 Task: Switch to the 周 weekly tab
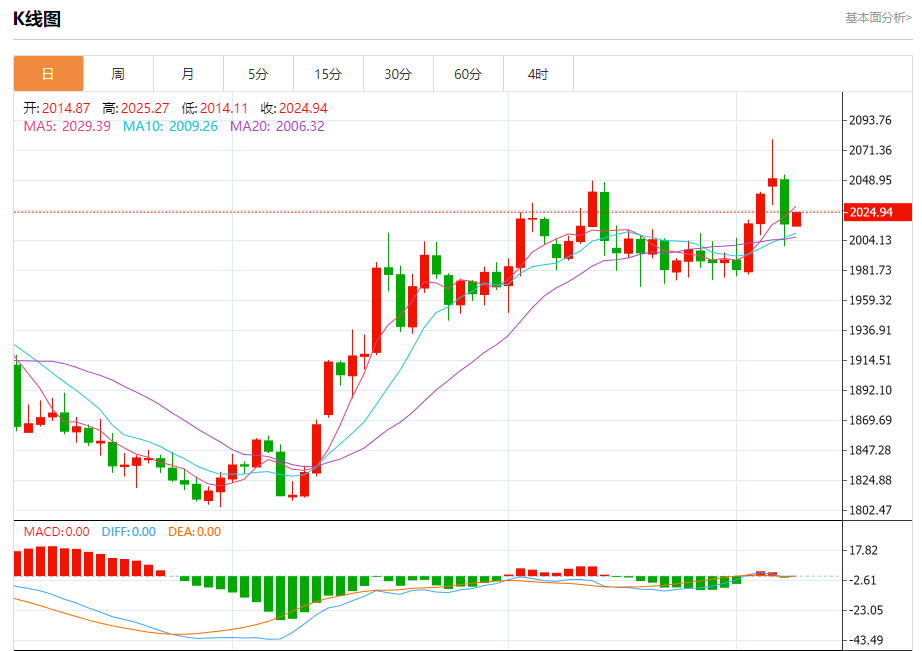click(x=118, y=74)
